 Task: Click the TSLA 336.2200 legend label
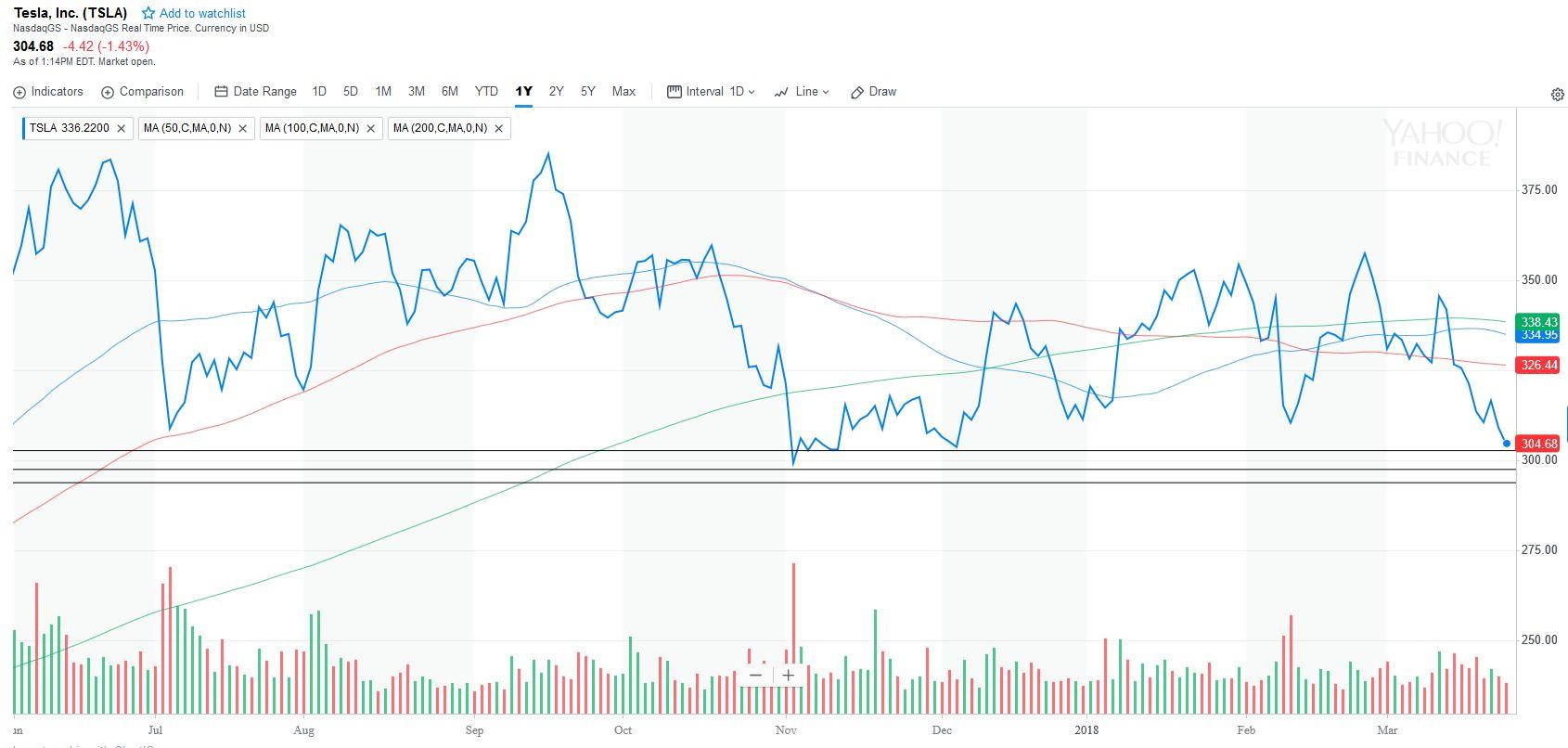point(69,128)
